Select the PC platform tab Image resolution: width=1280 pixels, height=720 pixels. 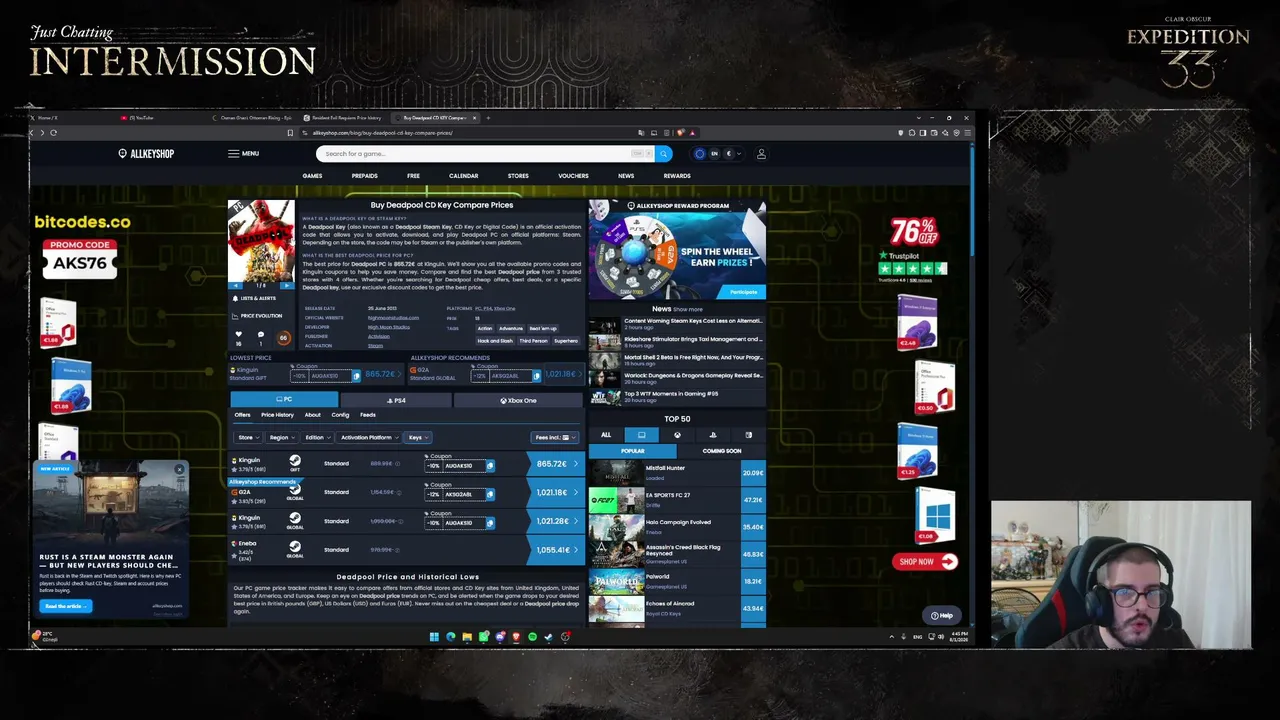coord(284,400)
